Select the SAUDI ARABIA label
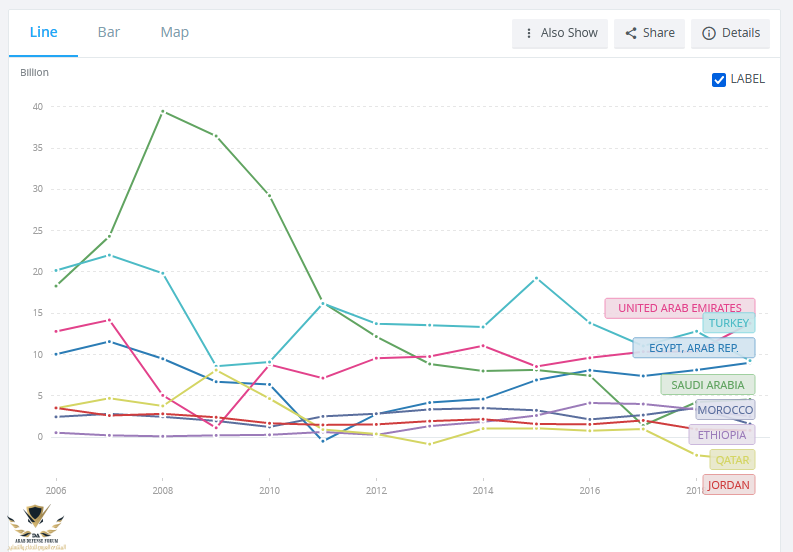This screenshot has height=552, width=793. tap(708, 385)
